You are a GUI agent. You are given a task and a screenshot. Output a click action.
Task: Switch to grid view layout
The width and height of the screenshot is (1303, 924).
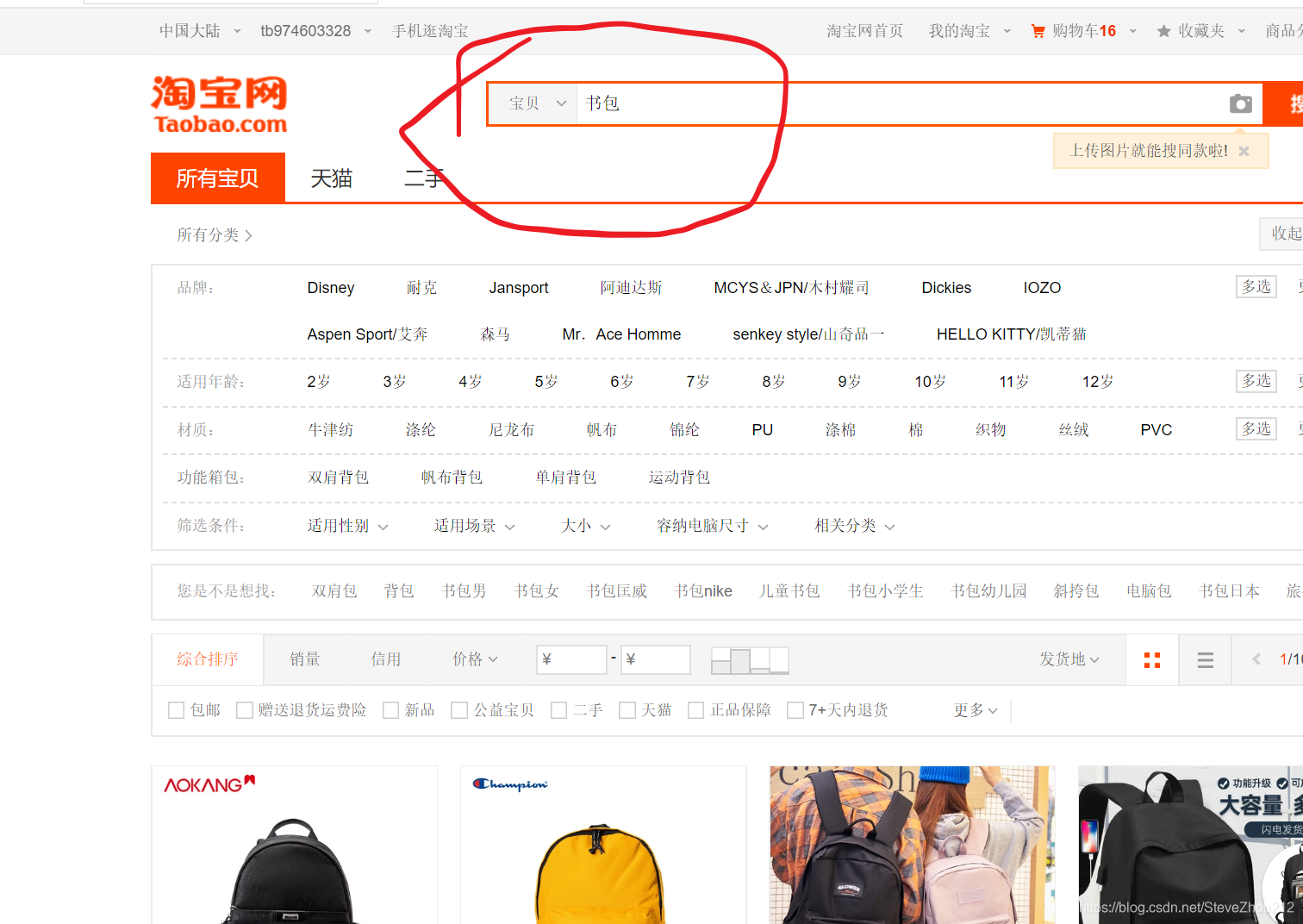pos(1152,659)
